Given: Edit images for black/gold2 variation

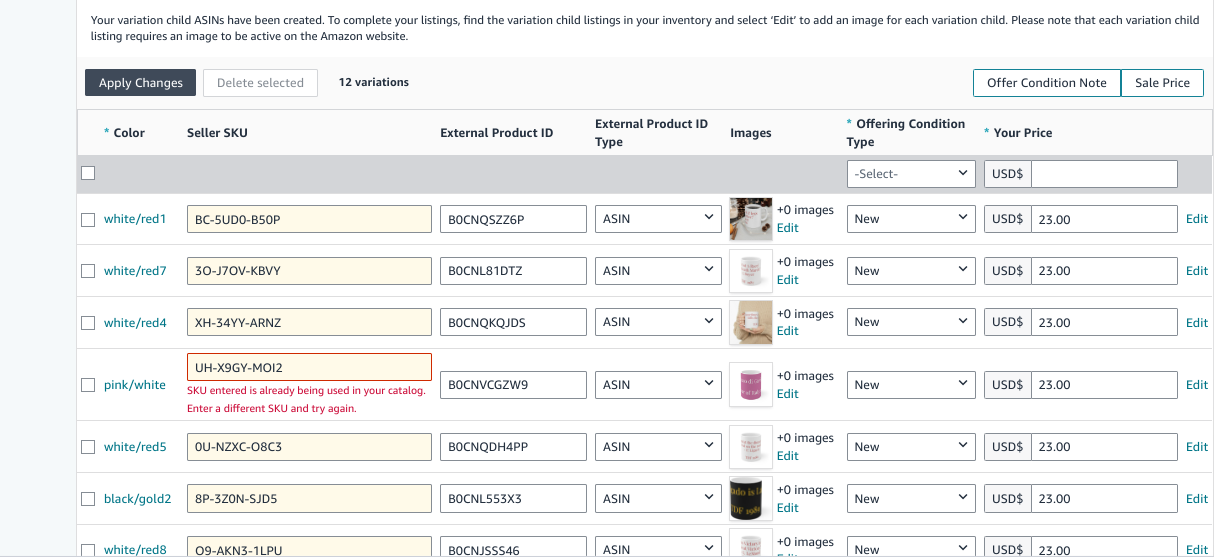Looking at the screenshot, I should click(788, 508).
